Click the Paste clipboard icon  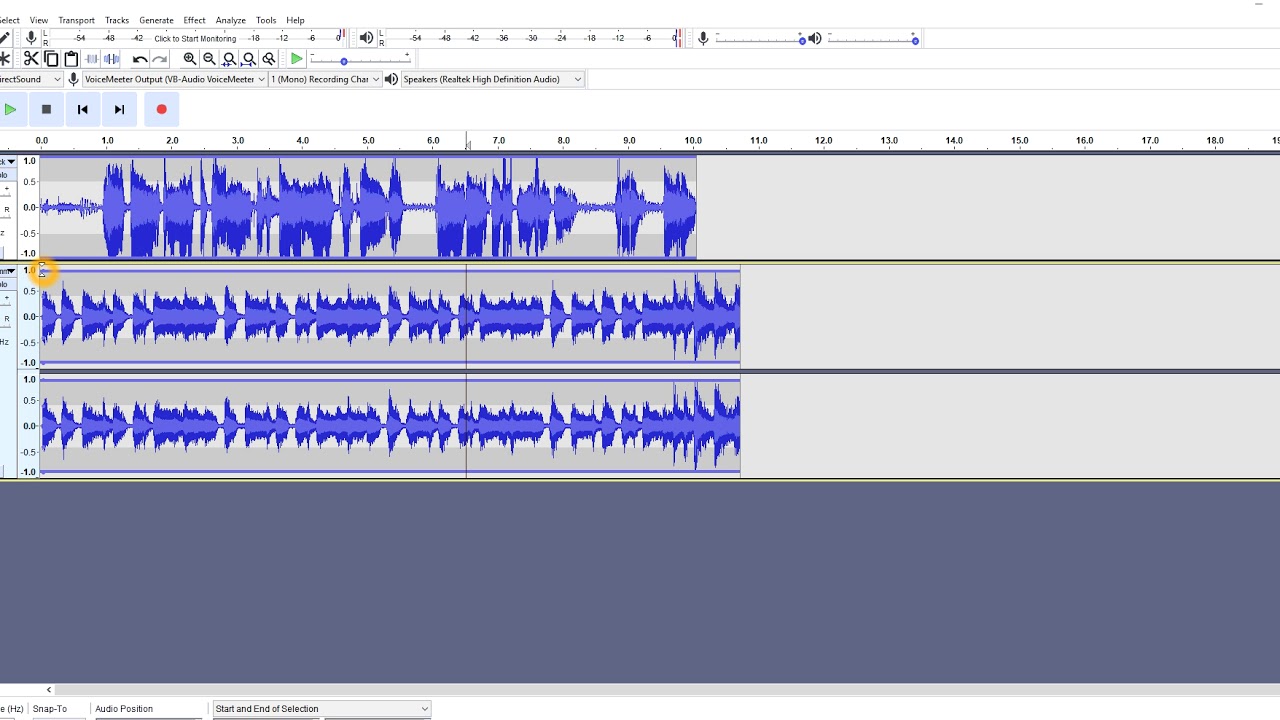click(x=71, y=59)
